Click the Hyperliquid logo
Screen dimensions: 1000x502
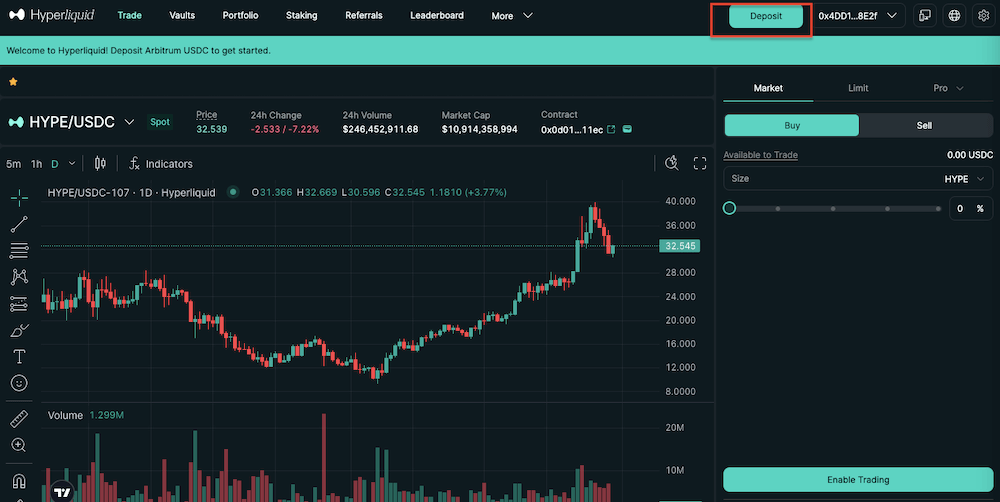[x=52, y=15]
